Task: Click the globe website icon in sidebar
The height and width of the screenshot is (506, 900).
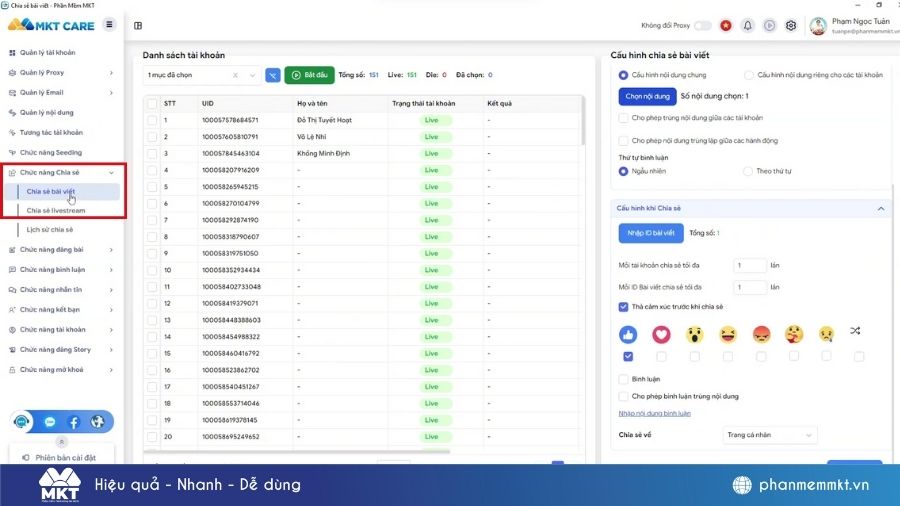Action: pyautogui.click(x=98, y=422)
